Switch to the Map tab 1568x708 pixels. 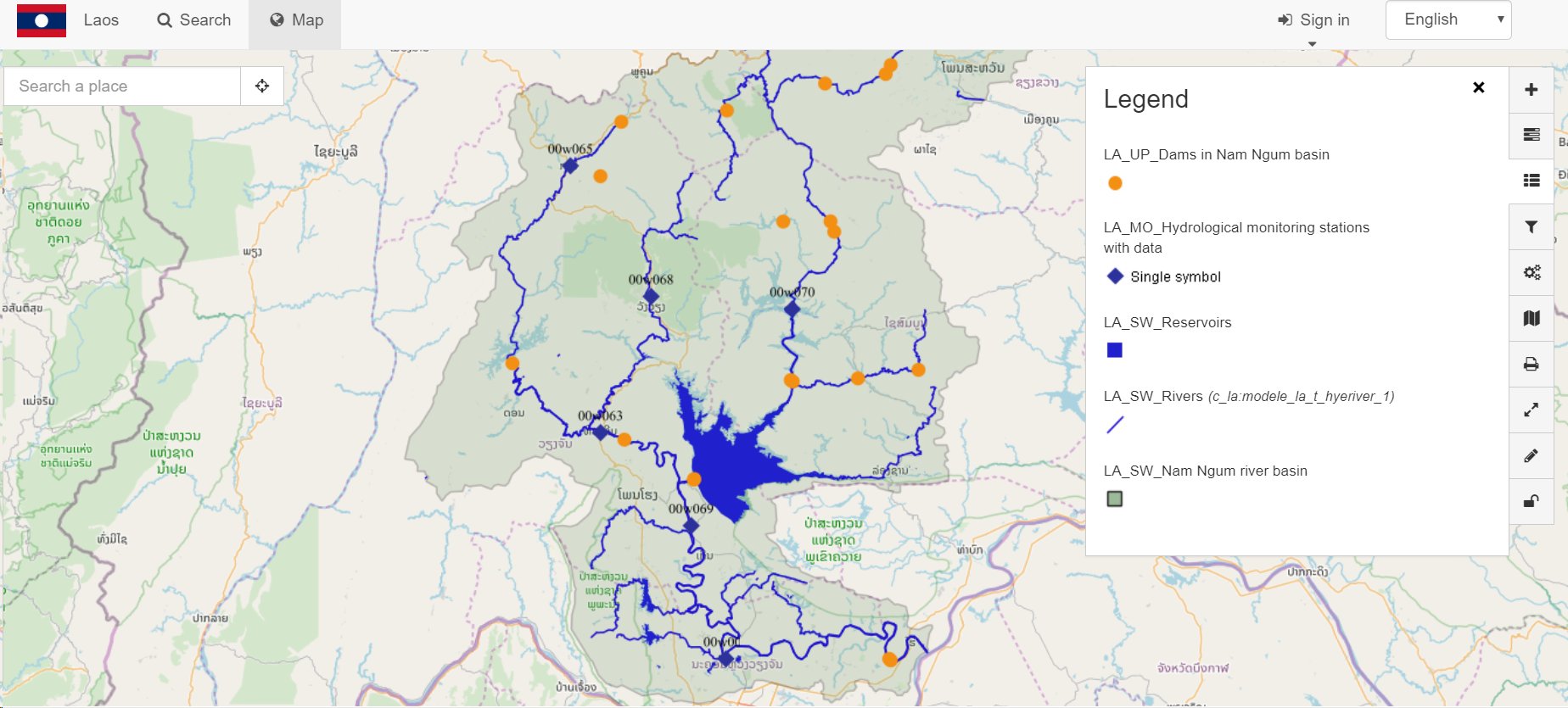(x=295, y=20)
